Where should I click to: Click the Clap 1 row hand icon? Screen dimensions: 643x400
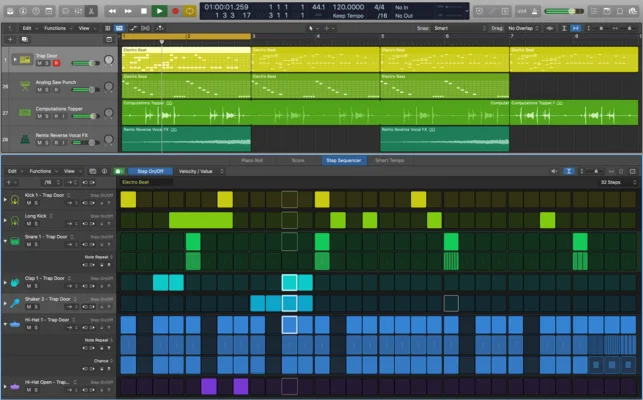[x=16, y=282]
